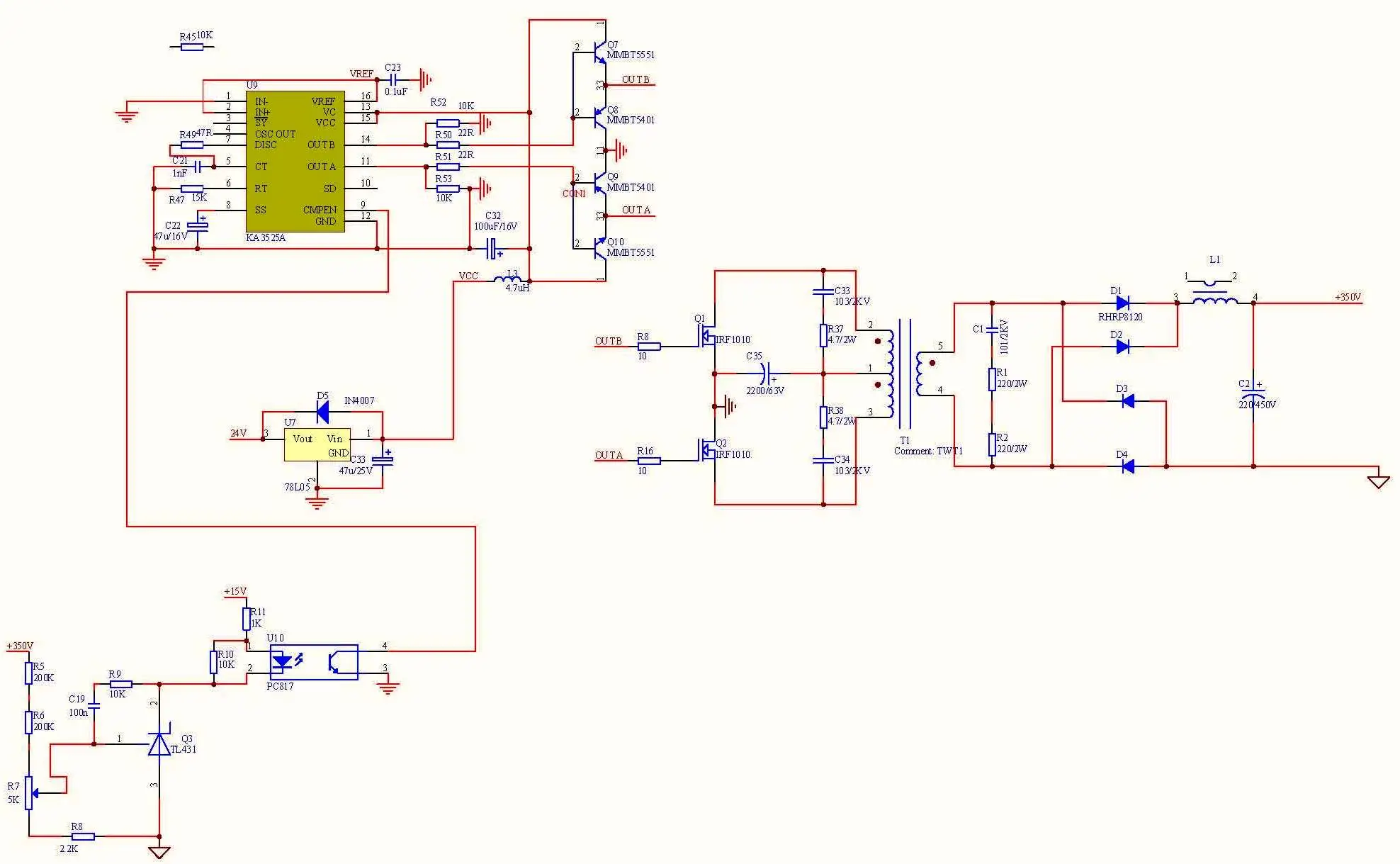The height and width of the screenshot is (864, 1400).
Task: Click the OSC OUT pin label on U9
Action: [275, 134]
